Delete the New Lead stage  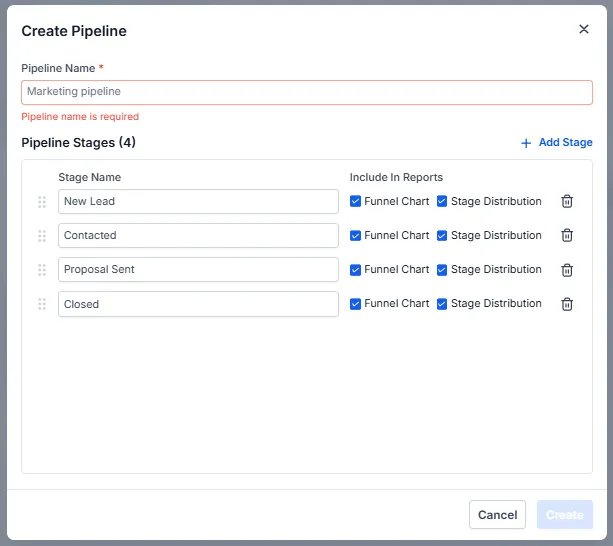[567, 201]
